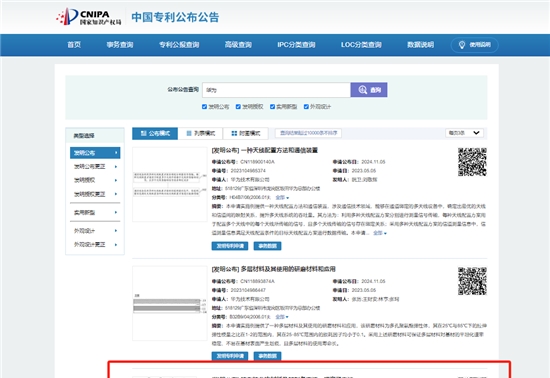Select 发明公布 type in sidebar
Screen dimensions: 550x378
point(95,153)
